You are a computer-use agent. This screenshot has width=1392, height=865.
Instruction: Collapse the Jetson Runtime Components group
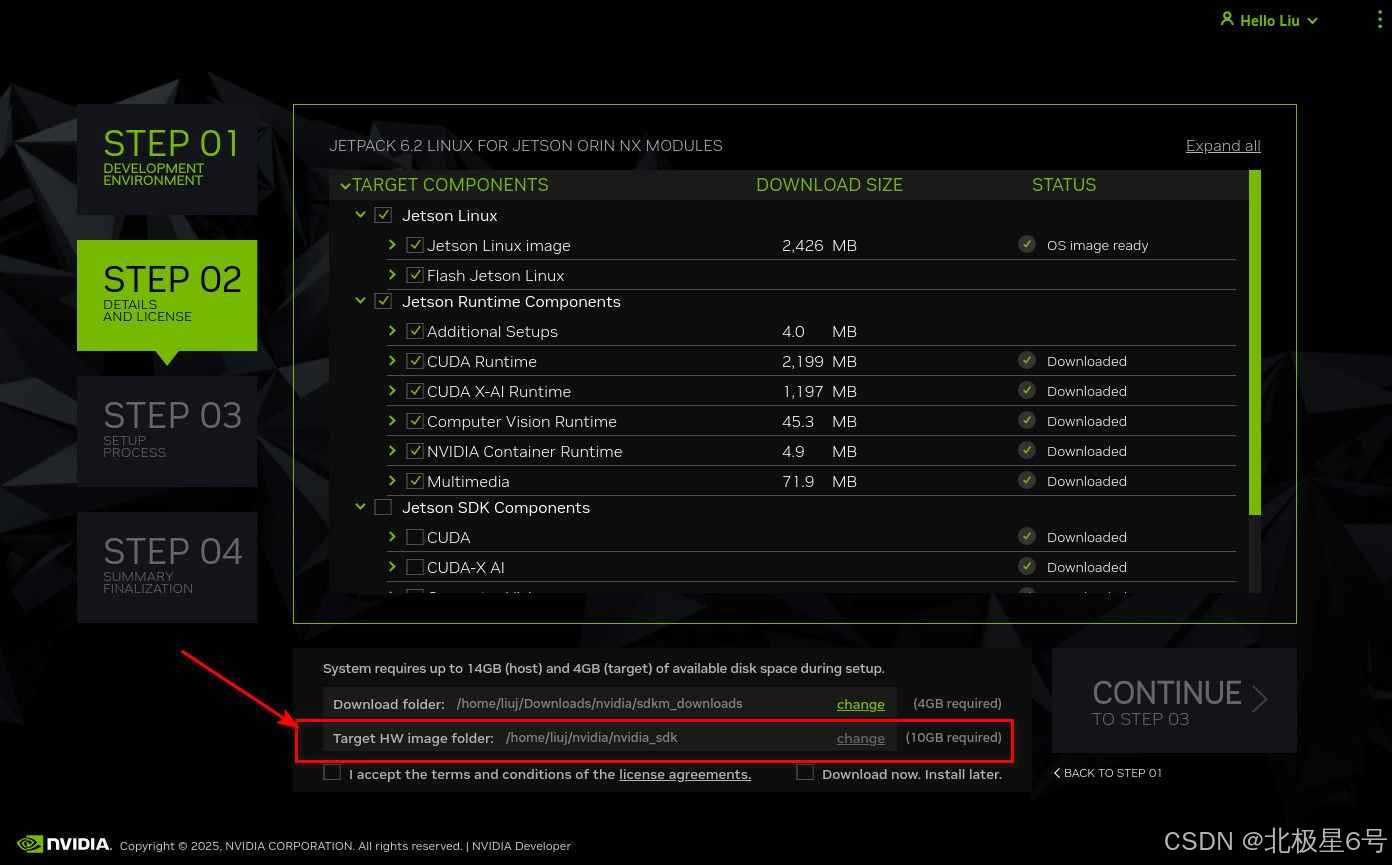coord(360,300)
